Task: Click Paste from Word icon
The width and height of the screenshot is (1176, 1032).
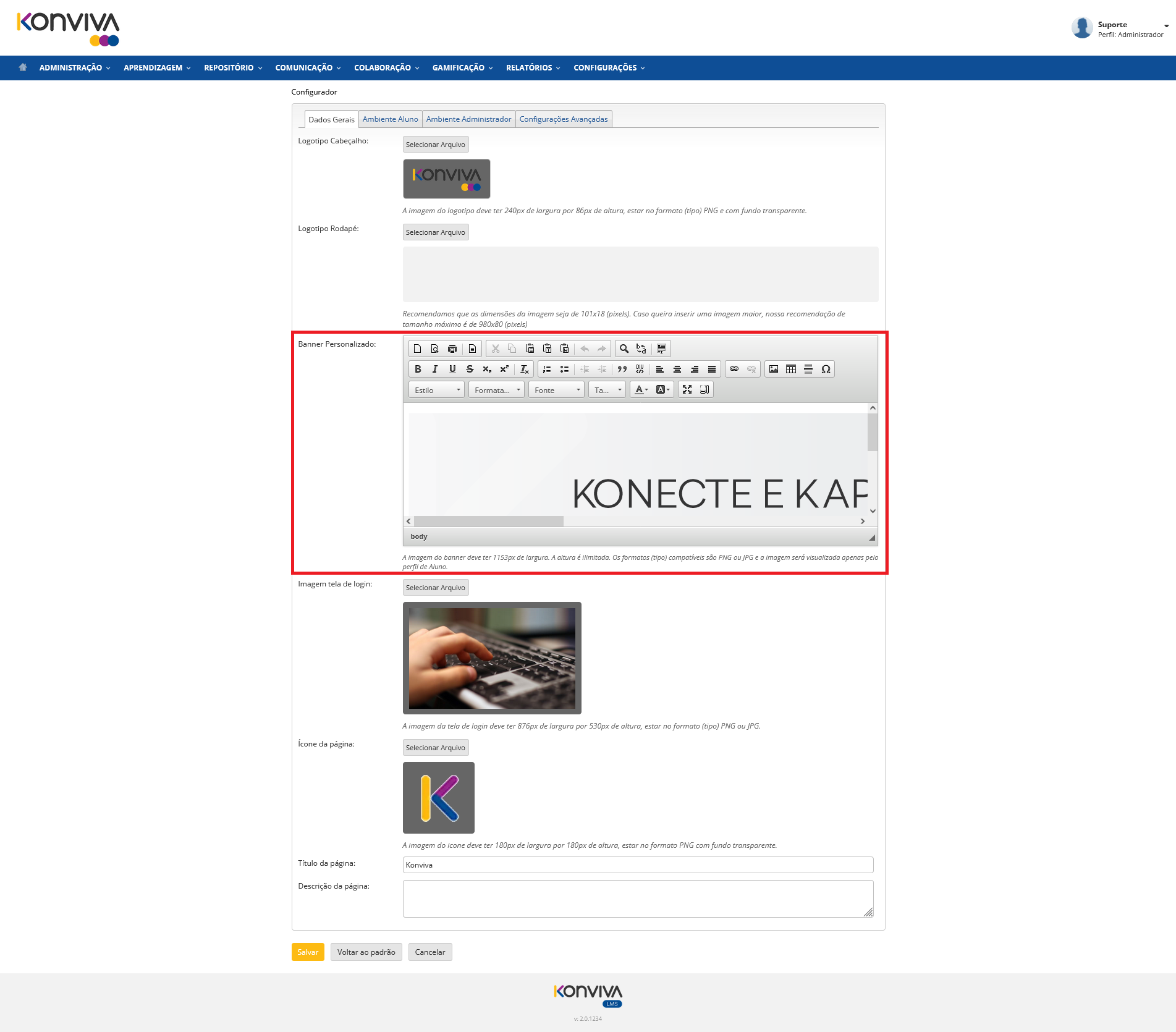Action: pyautogui.click(x=564, y=349)
